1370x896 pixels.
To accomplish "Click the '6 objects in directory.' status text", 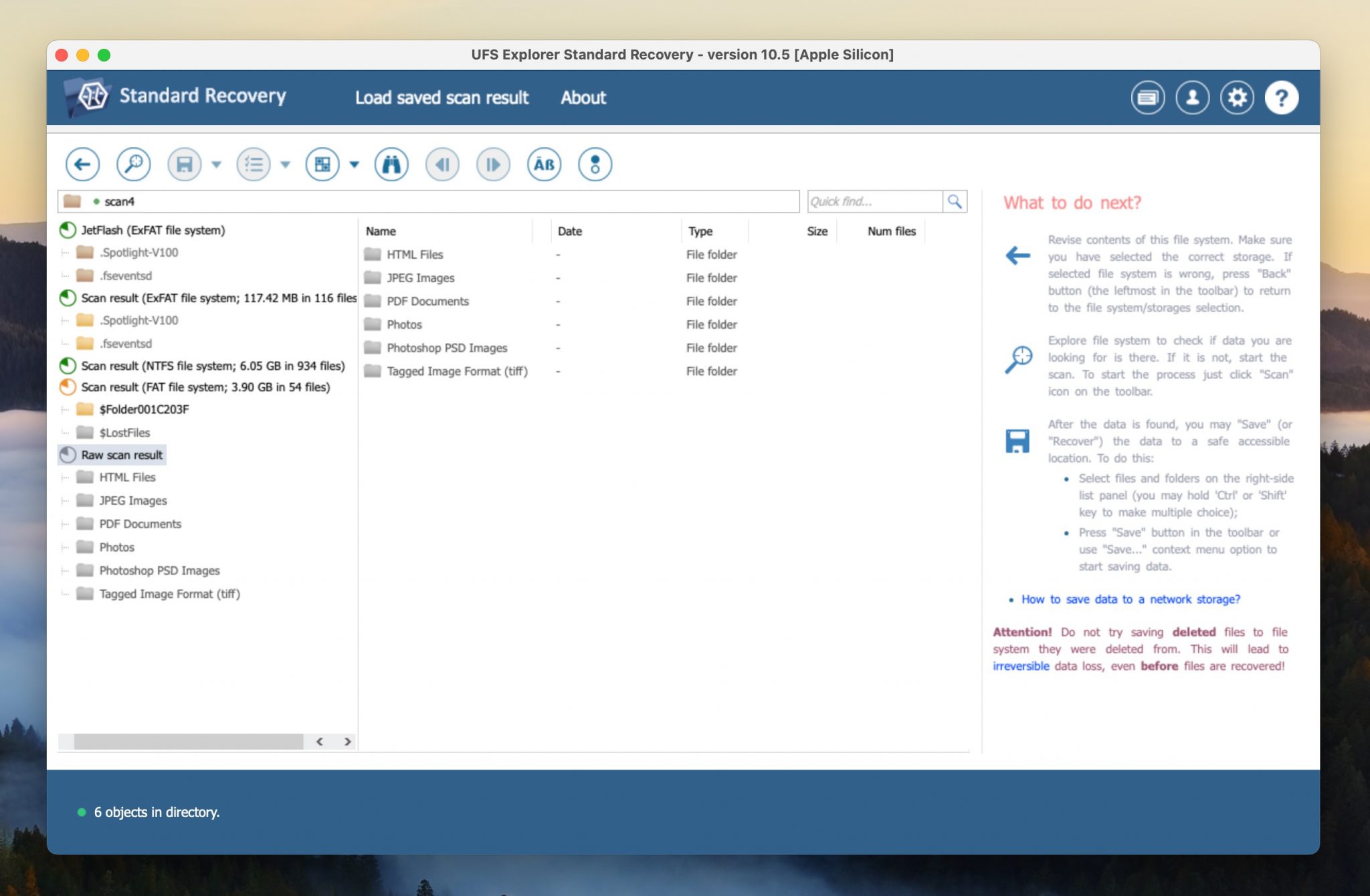I will [x=157, y=812].
